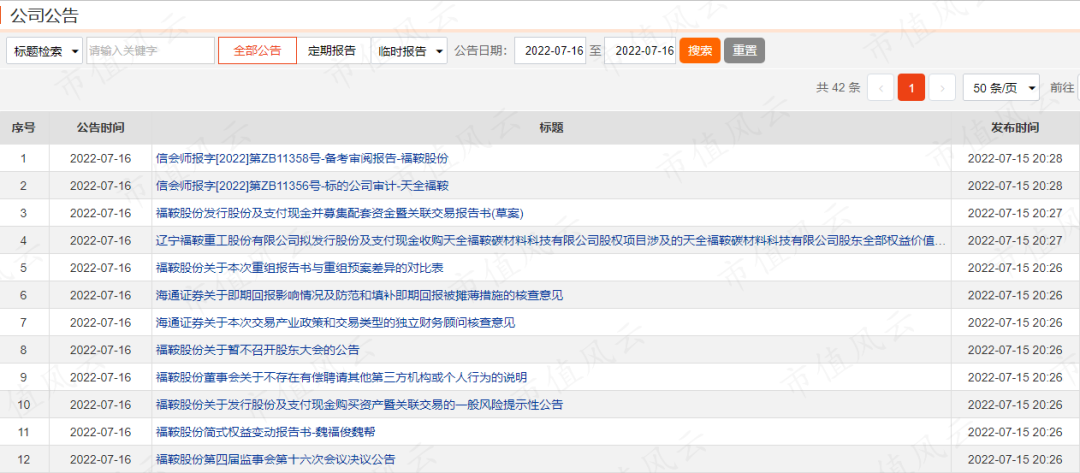Select the 全部公告 tab
The width and height of the screenshot is (1080, 473).
click(x=258, y=51)
